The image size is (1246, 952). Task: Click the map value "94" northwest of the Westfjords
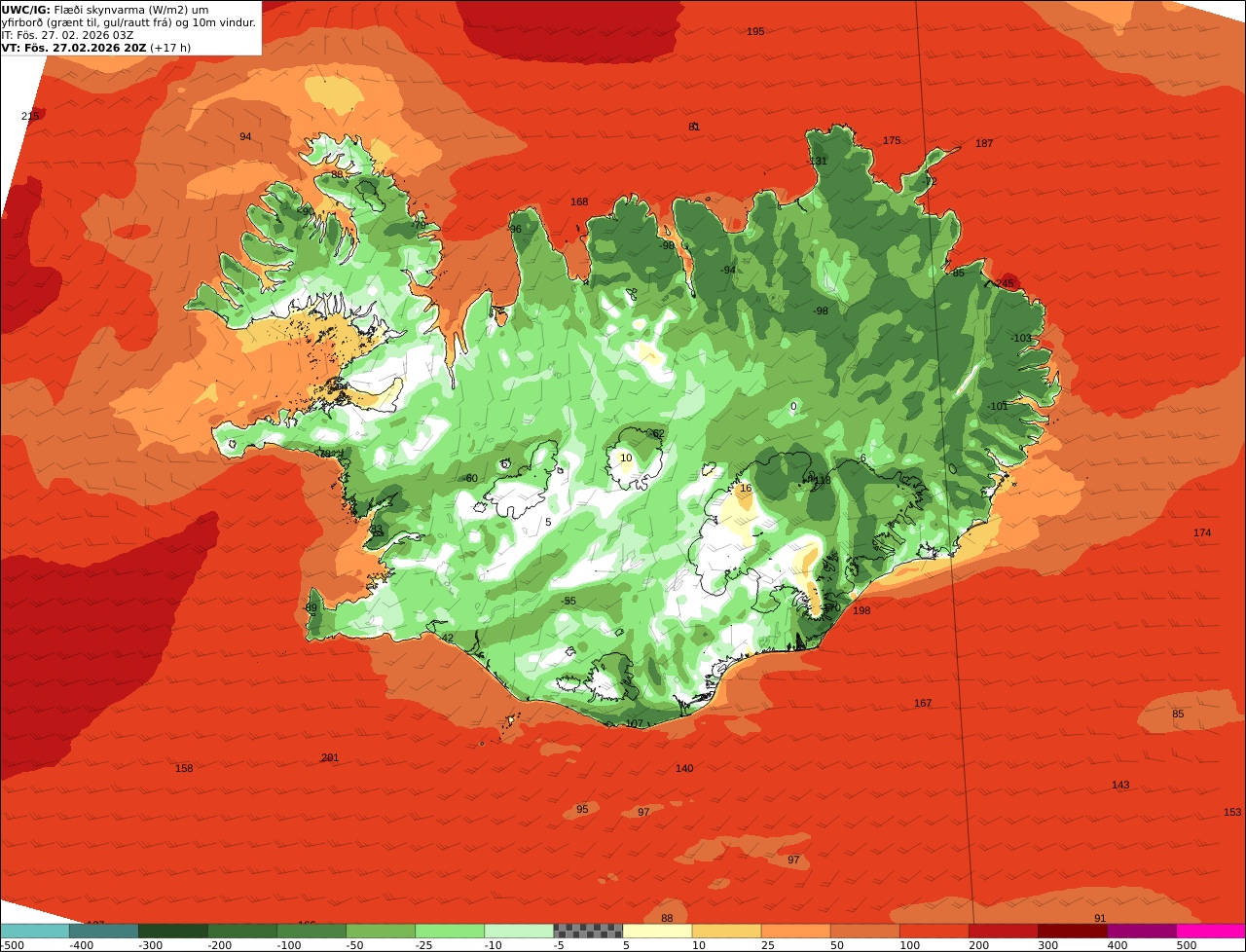pos(245,137)
